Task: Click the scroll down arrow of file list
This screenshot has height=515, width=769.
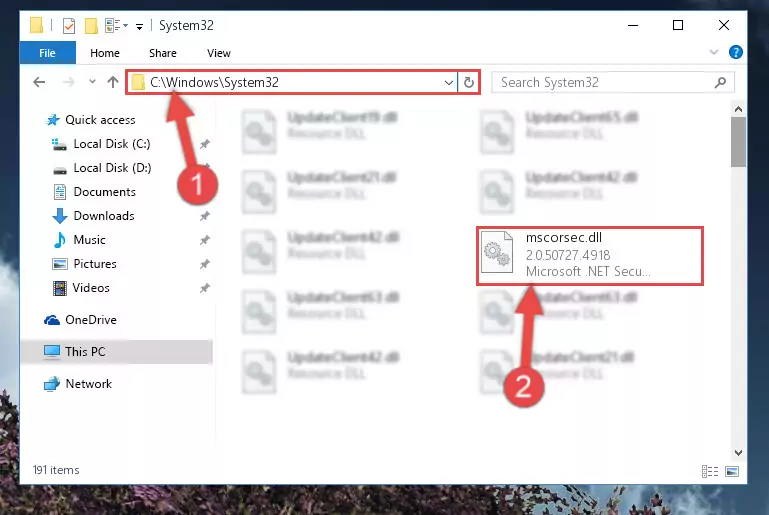Action: 738,453
